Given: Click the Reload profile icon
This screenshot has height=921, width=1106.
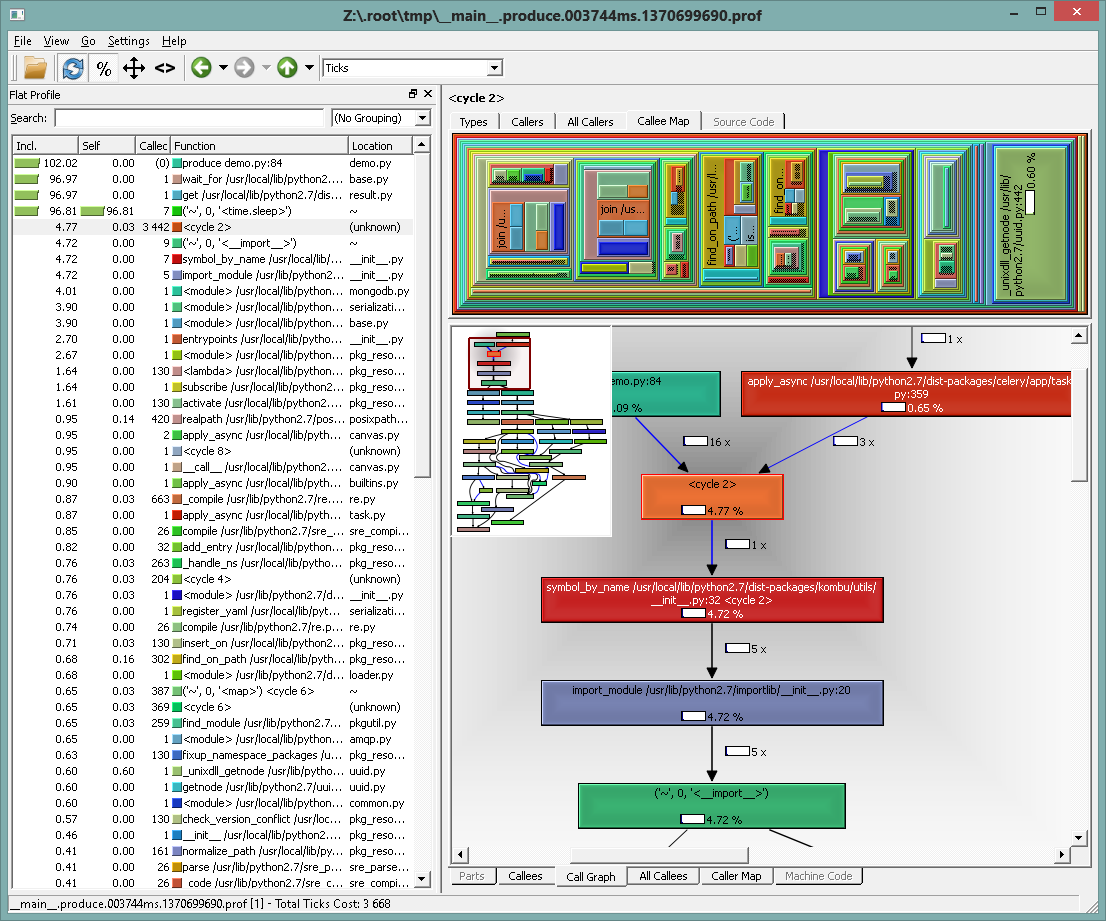Looking at the screenshot, I should (x=72, y=68).
